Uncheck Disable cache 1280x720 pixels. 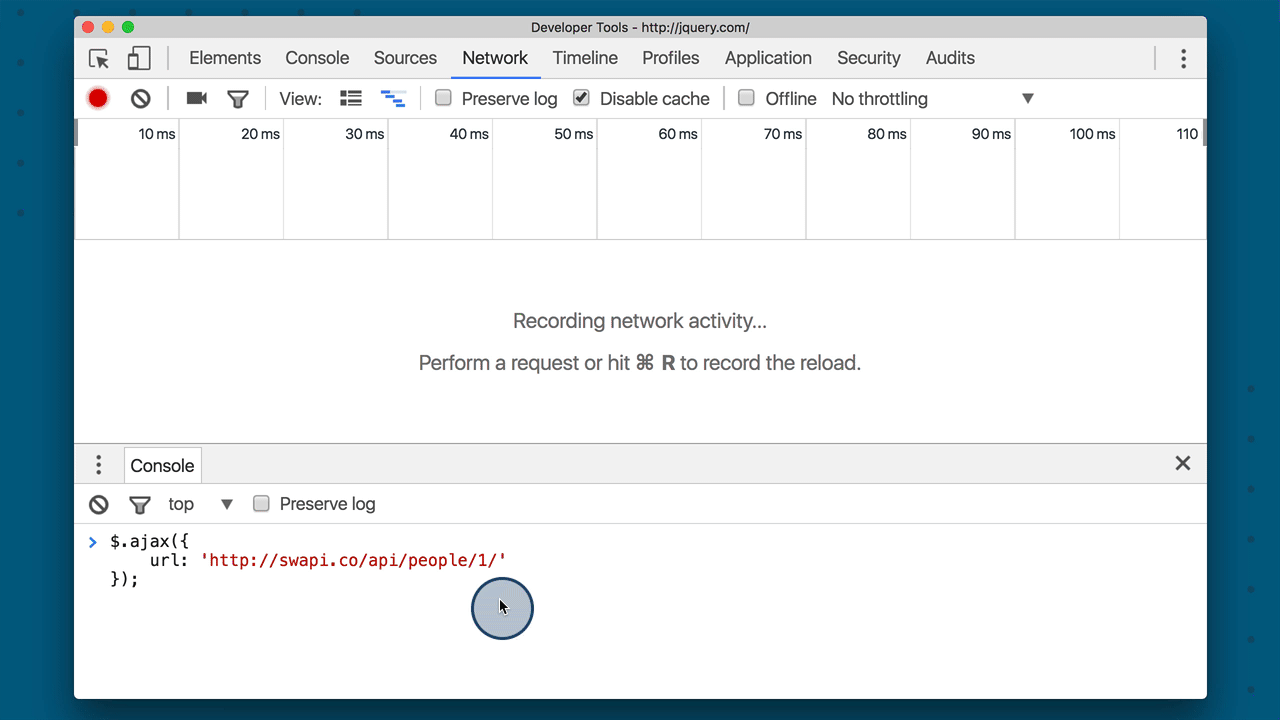[581, 98]
